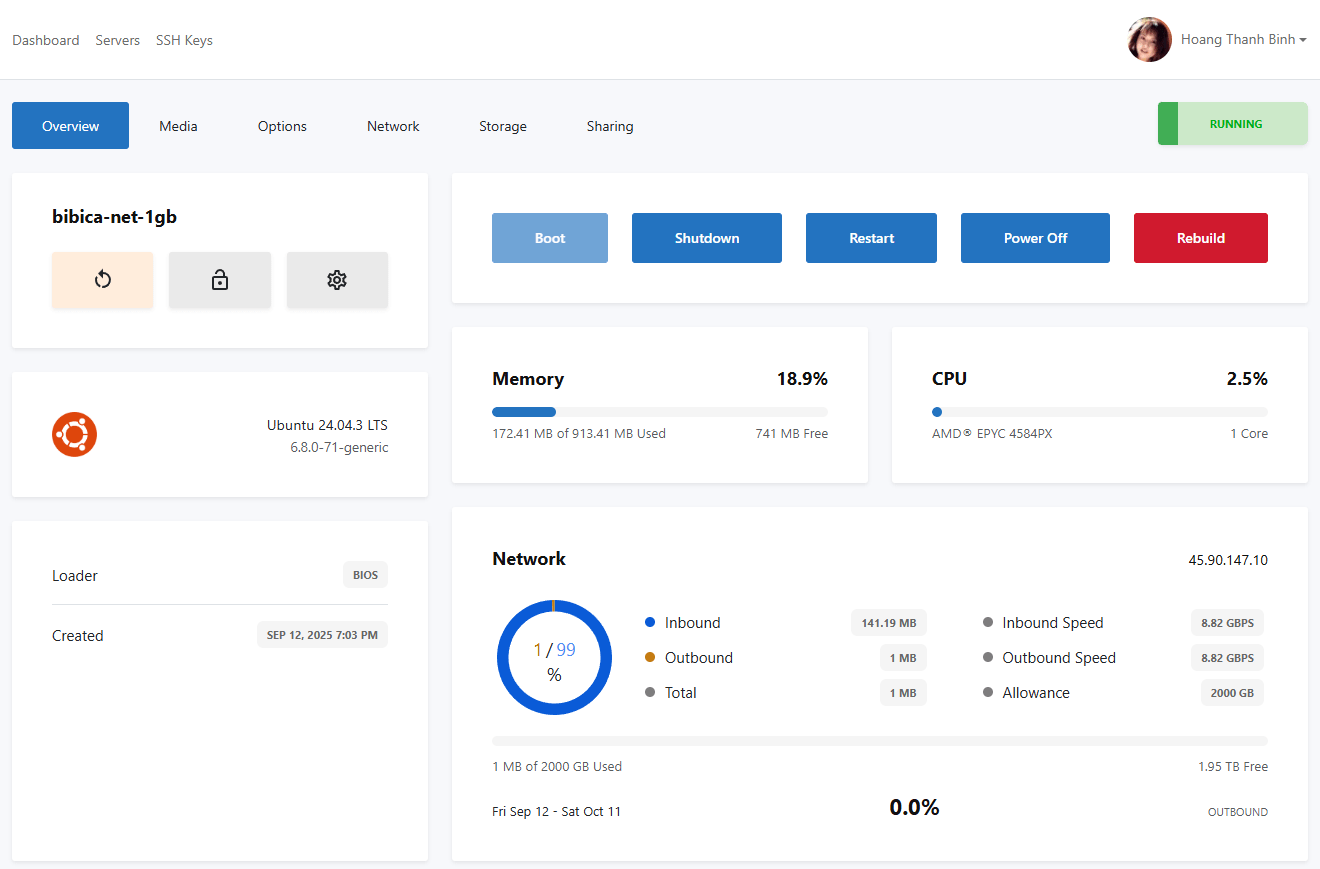Click the padlock icon button

pos(220,280)
